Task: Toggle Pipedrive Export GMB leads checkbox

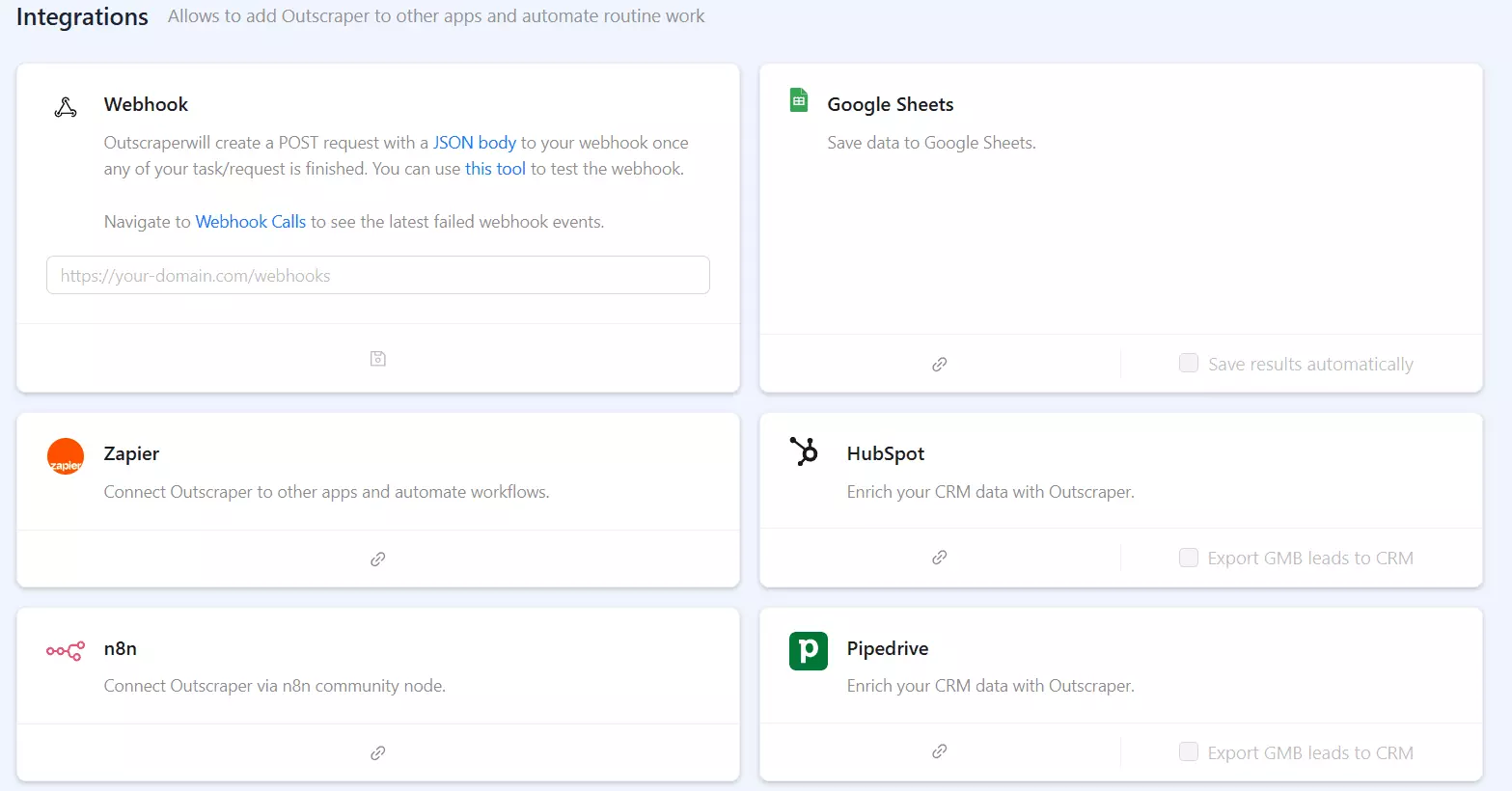Action: coord(1189,752)
